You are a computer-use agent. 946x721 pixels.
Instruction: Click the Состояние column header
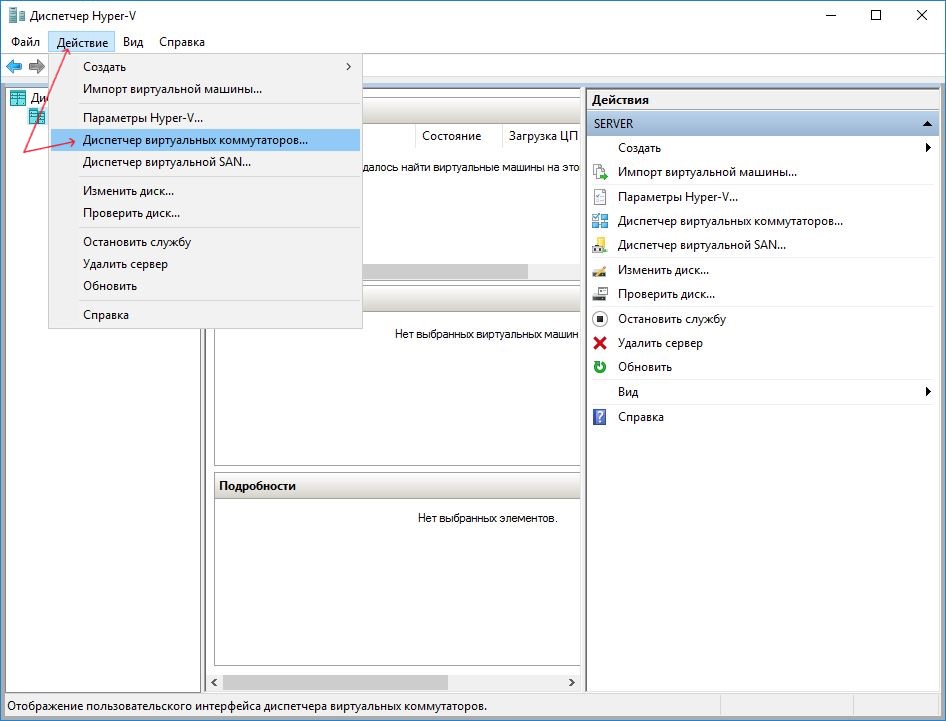coord(451,136)
